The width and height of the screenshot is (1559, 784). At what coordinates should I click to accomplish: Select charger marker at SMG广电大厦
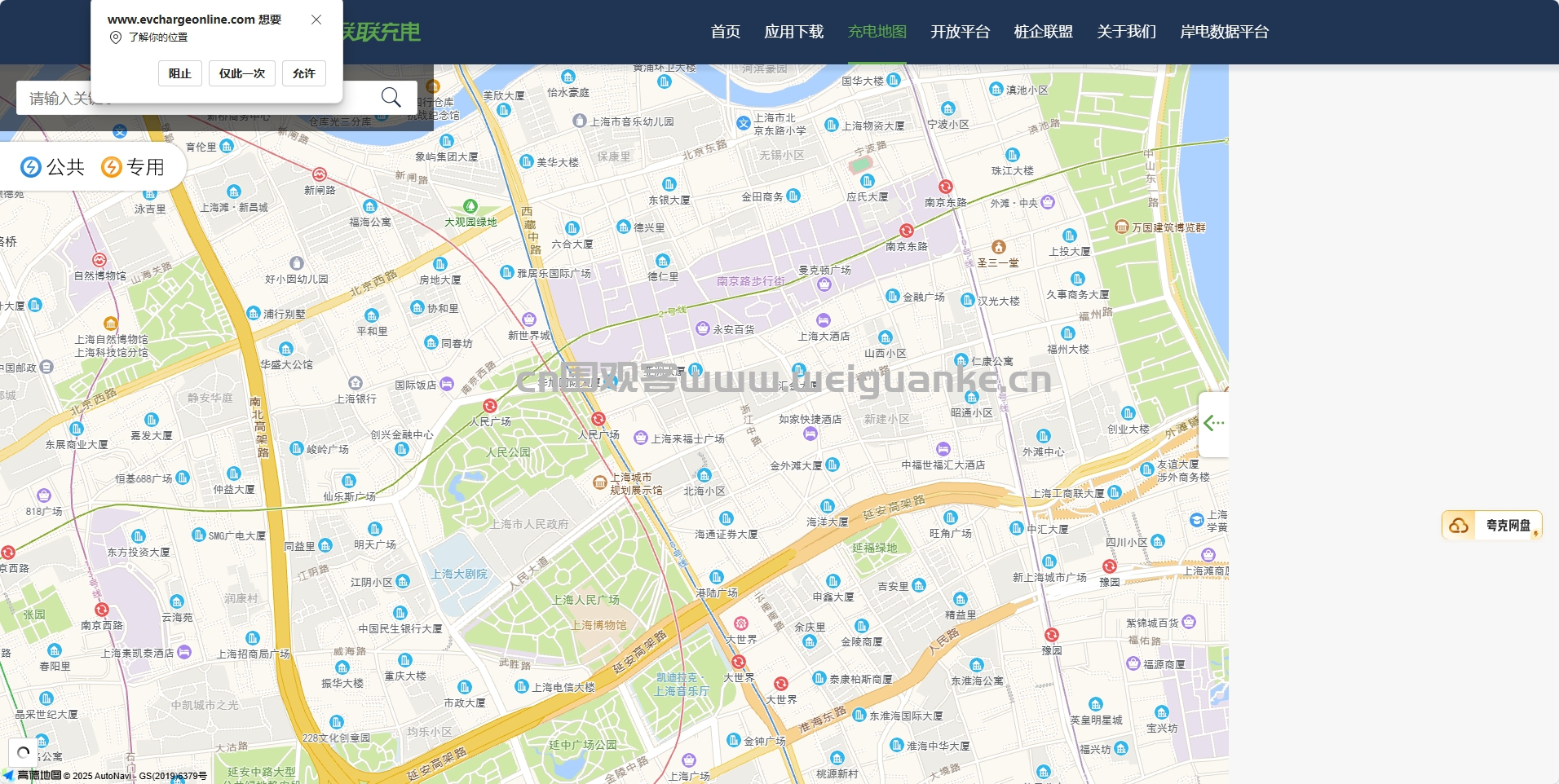198,535
